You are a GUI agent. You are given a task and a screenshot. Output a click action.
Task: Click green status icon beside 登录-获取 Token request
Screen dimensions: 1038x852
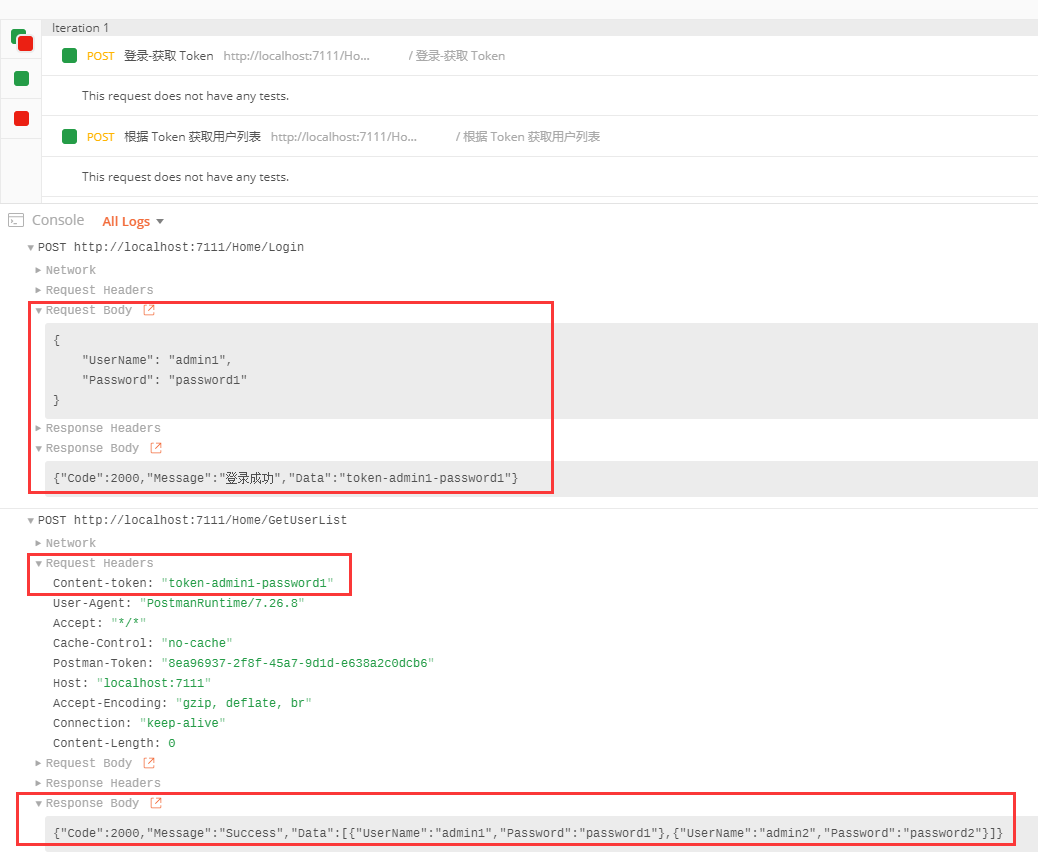(x=69, y=56)
